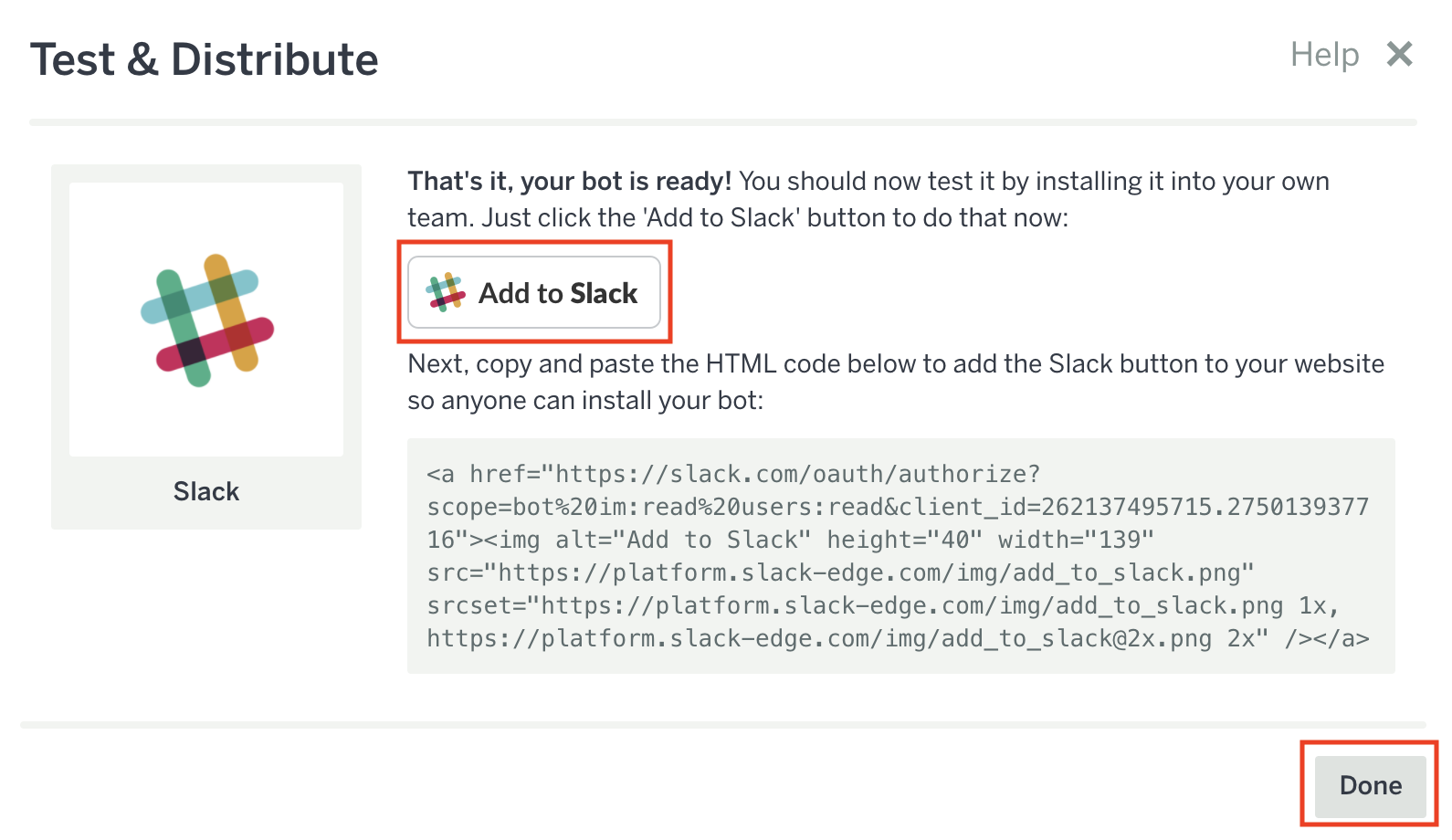The width and height of the screenshot is (1452, 840).
Task: Click the Slack label under the logo
Action: 206,491
